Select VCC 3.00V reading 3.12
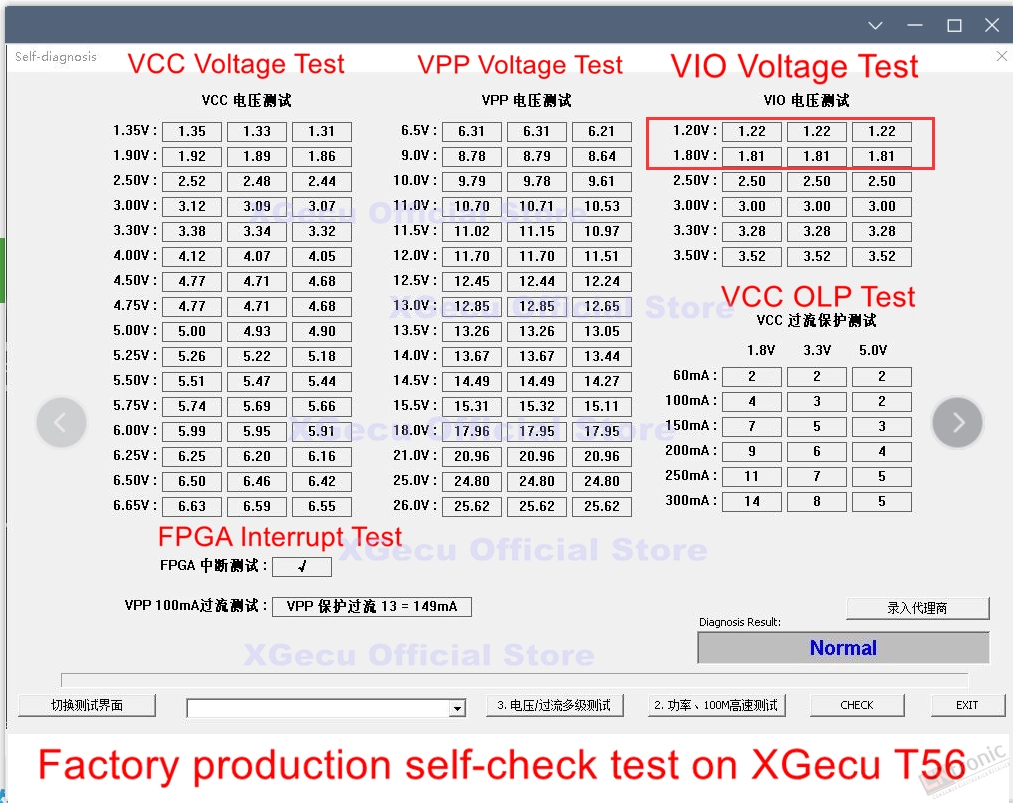 point(192,207)
